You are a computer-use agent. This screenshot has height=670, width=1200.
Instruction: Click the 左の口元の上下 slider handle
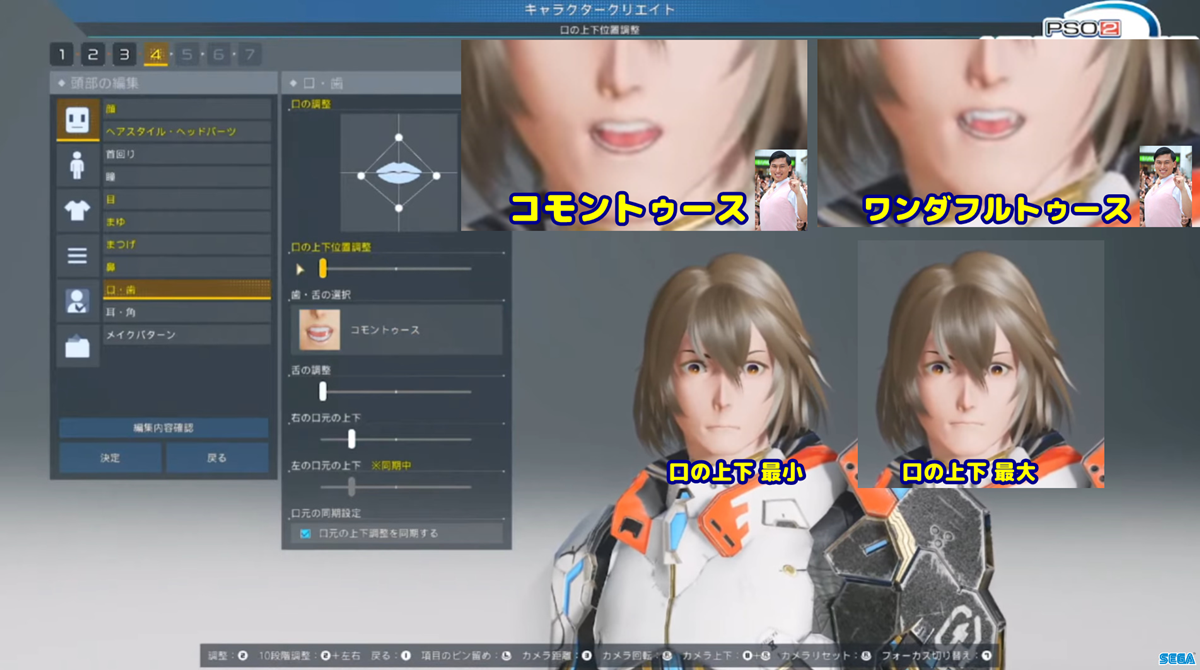352,486
